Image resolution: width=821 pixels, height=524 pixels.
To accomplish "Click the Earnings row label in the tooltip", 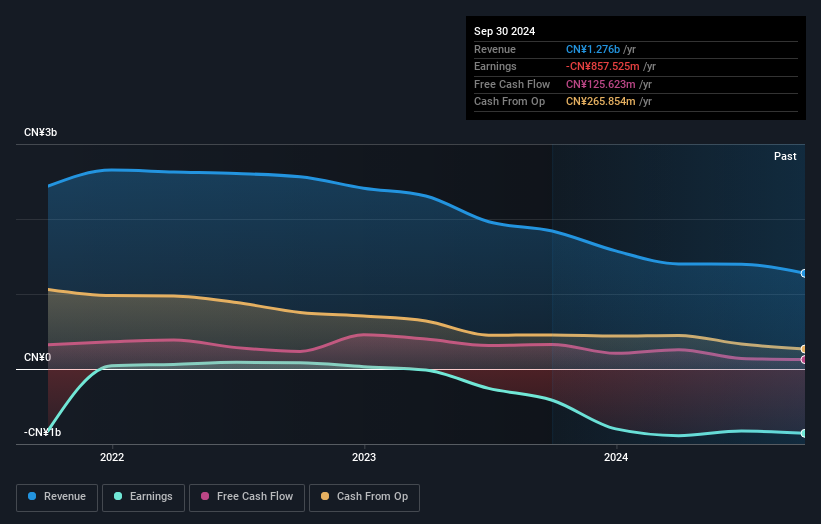I will coord(495,66).
